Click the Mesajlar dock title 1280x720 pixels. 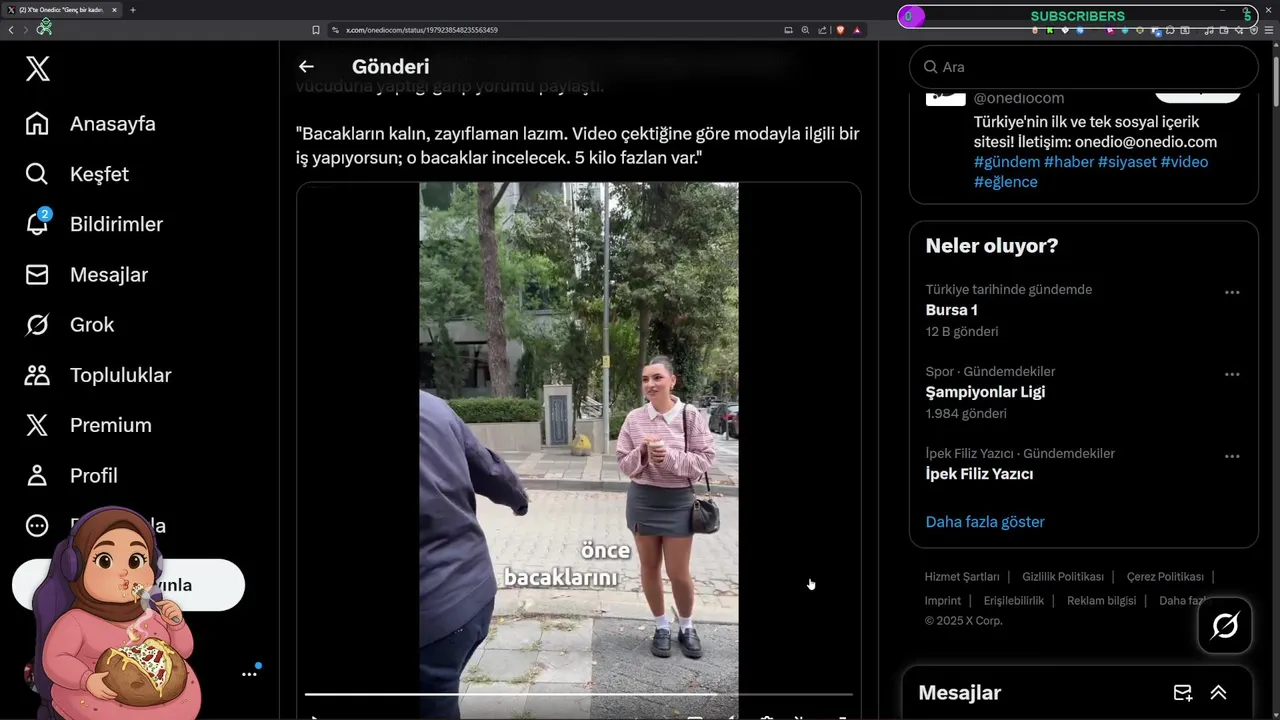(960, 693)
